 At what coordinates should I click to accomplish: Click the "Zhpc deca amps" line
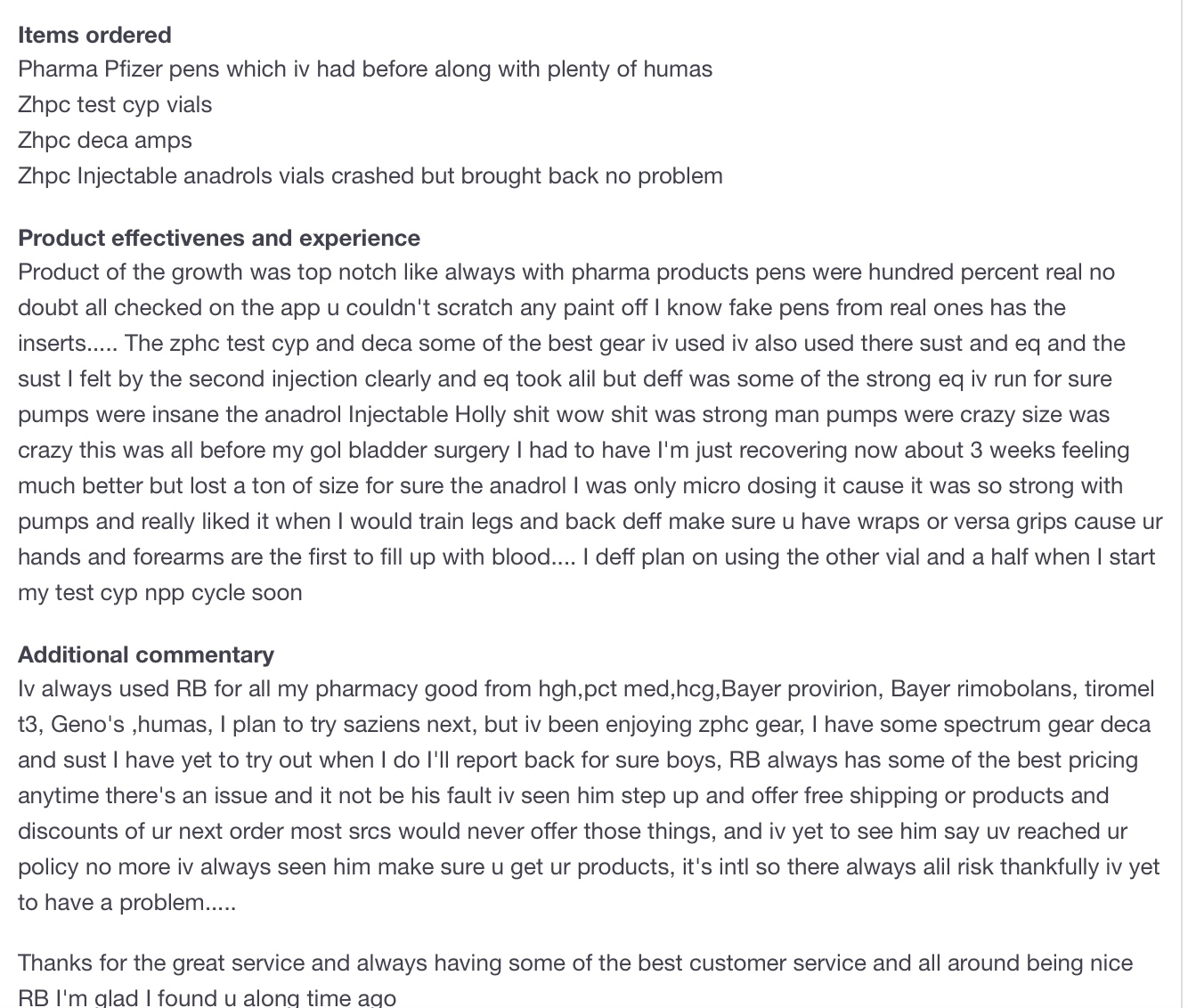point(105,141)
